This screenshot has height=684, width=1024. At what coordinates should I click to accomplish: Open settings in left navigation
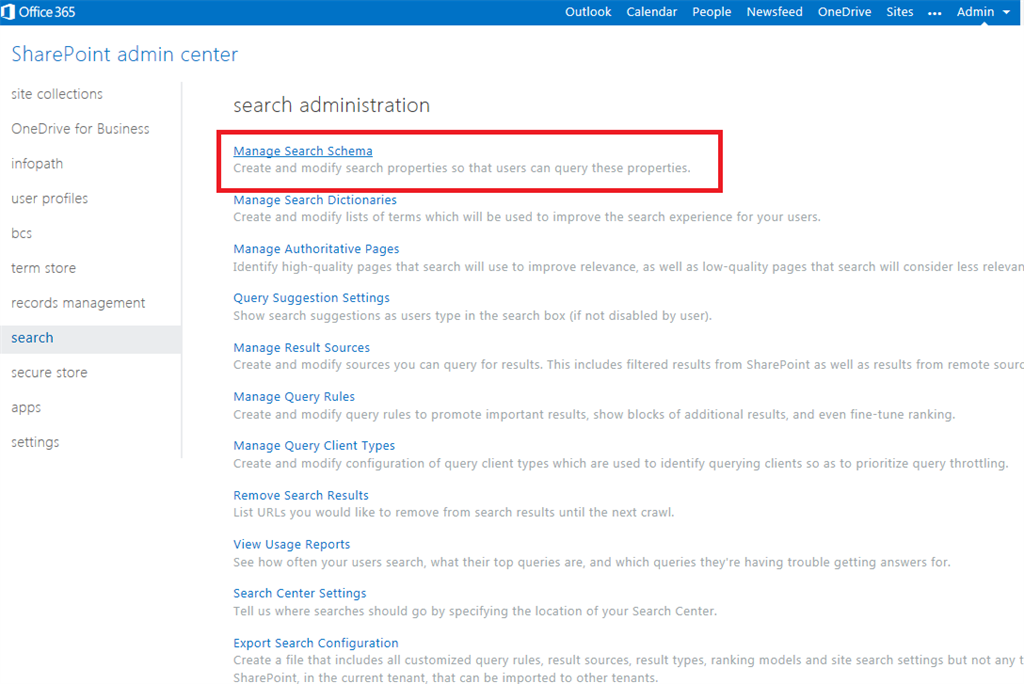(x=35, y=442)
